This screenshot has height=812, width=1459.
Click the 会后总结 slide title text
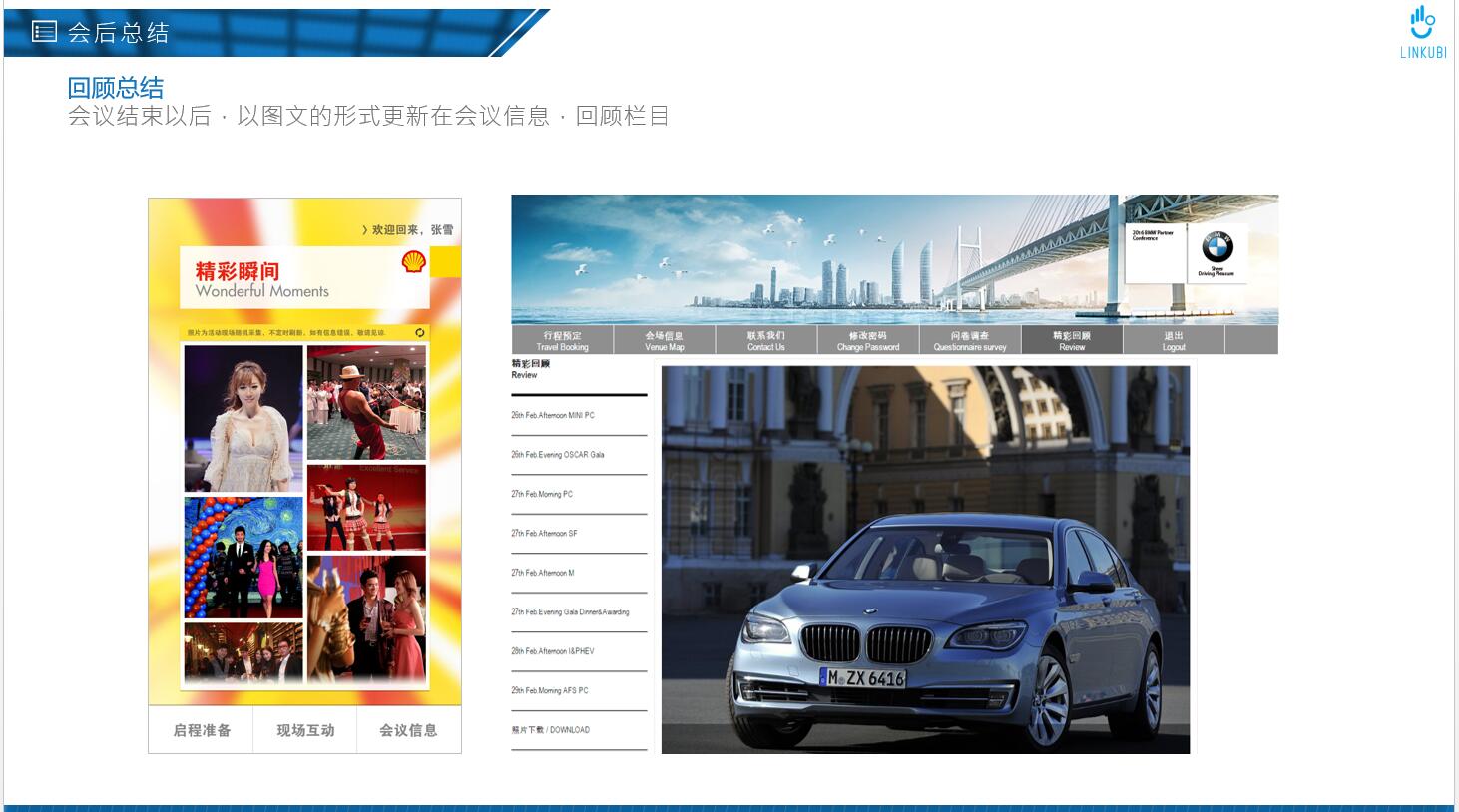(x=119, y=33)
